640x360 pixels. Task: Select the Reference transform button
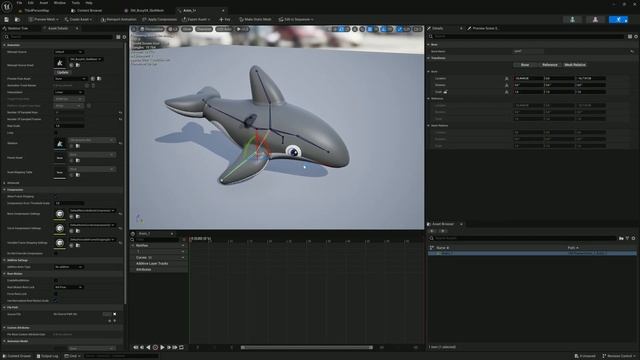(550, 65)
